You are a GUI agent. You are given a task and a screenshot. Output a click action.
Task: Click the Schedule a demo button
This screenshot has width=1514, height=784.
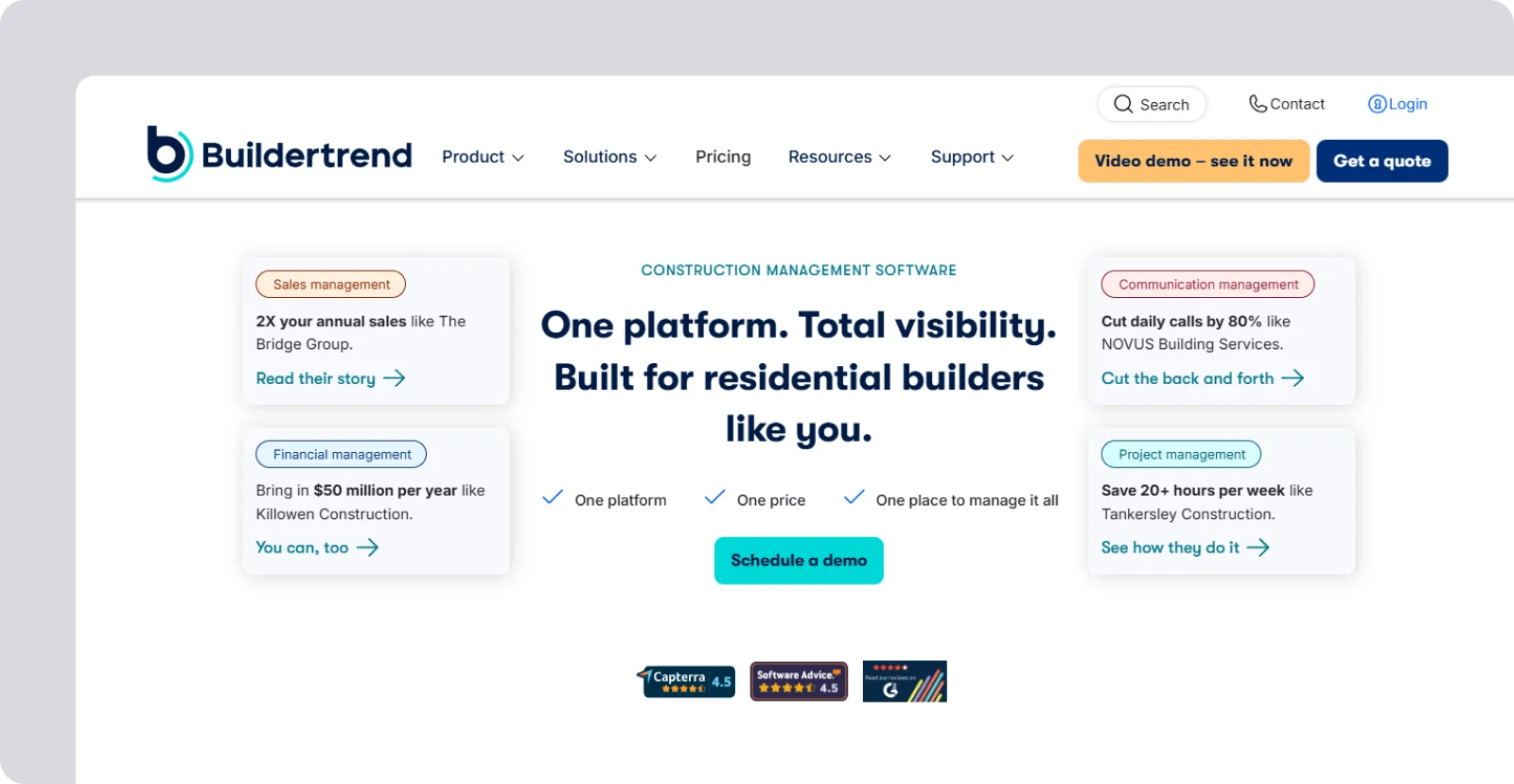pos(799,561)
